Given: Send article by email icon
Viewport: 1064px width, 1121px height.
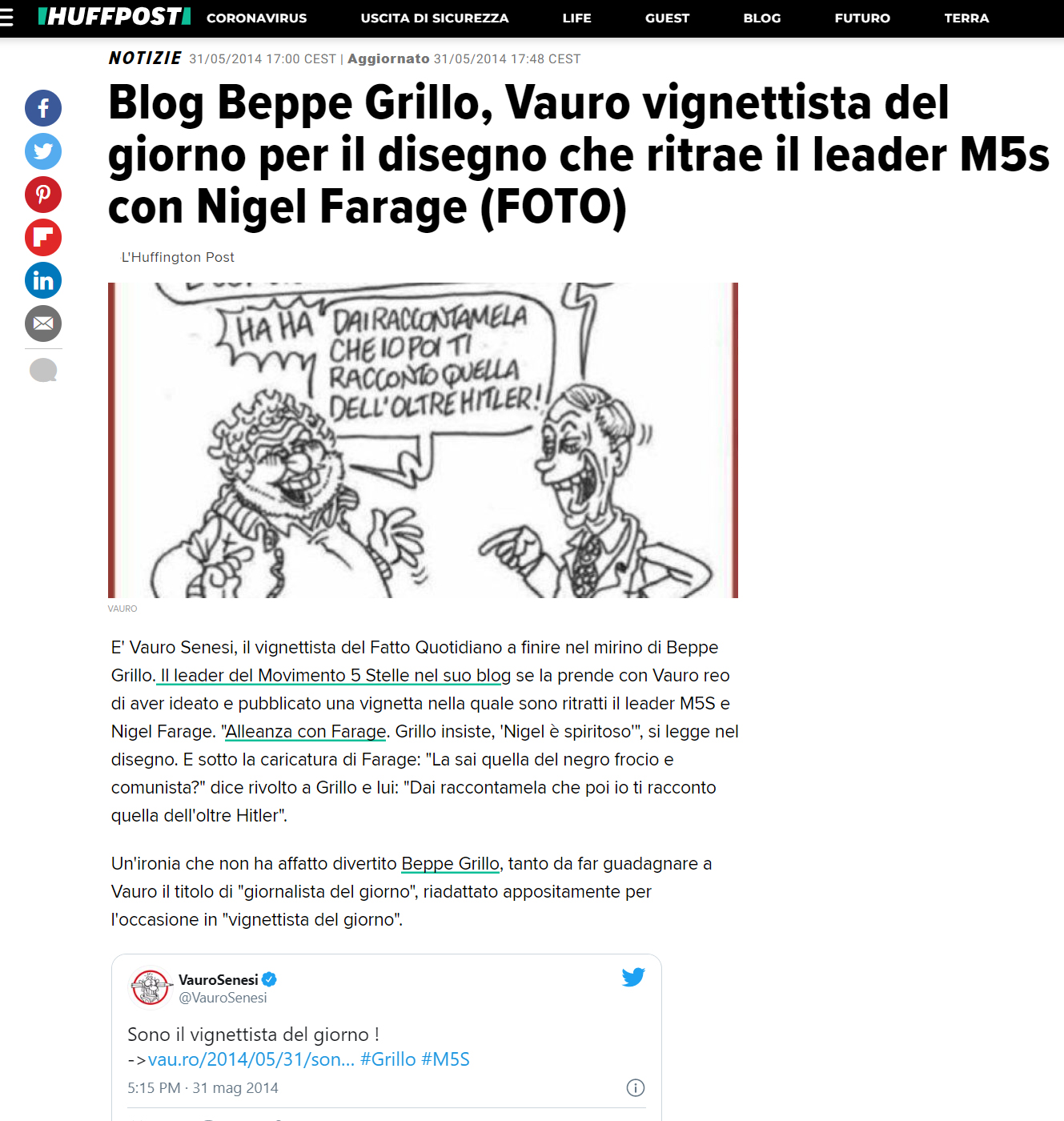Looking at the screenshot, I should (x=43, y=323).
